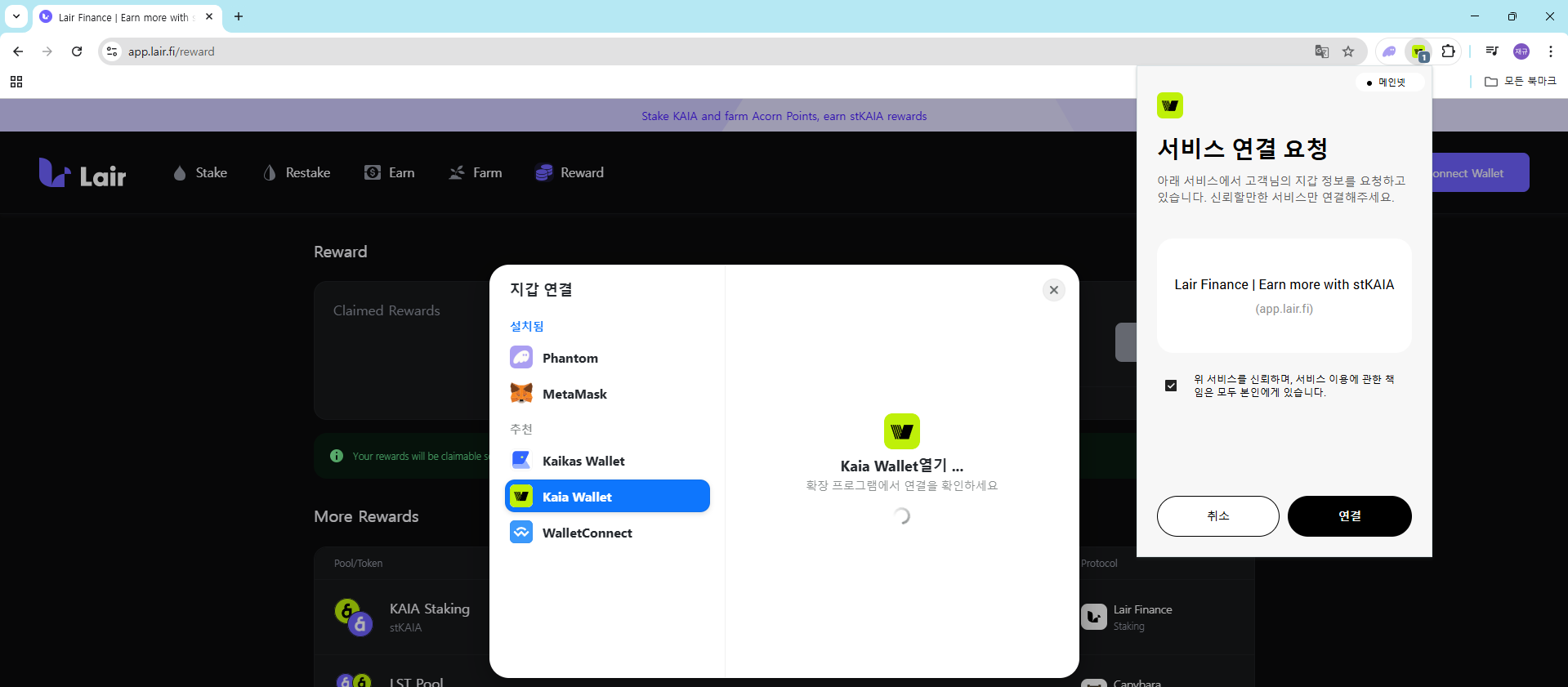Click the rewards info notice icon
This screenshot has width=1568, height=687.
click(x=337, y=456)
